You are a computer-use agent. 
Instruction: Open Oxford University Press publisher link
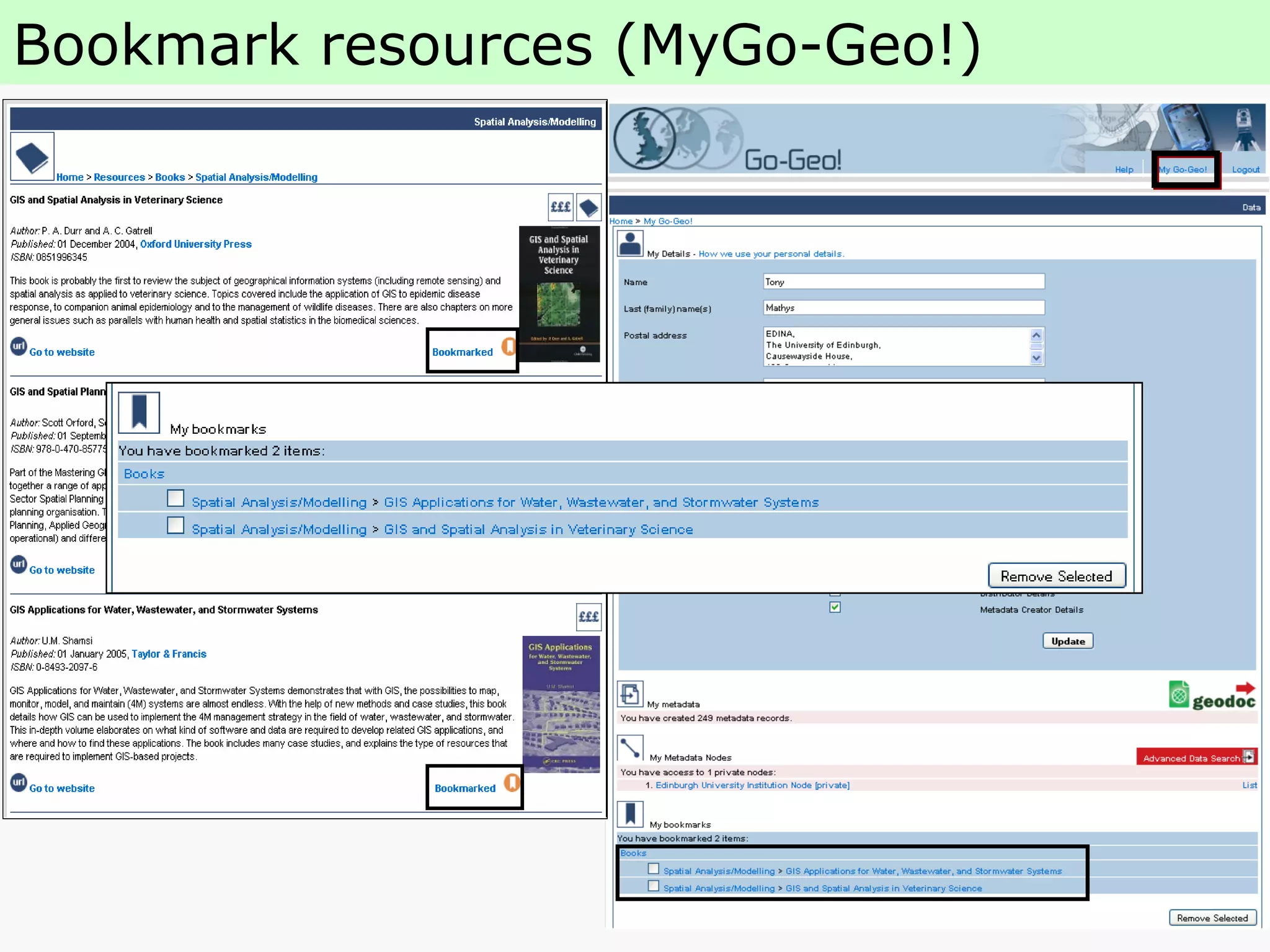196,244
